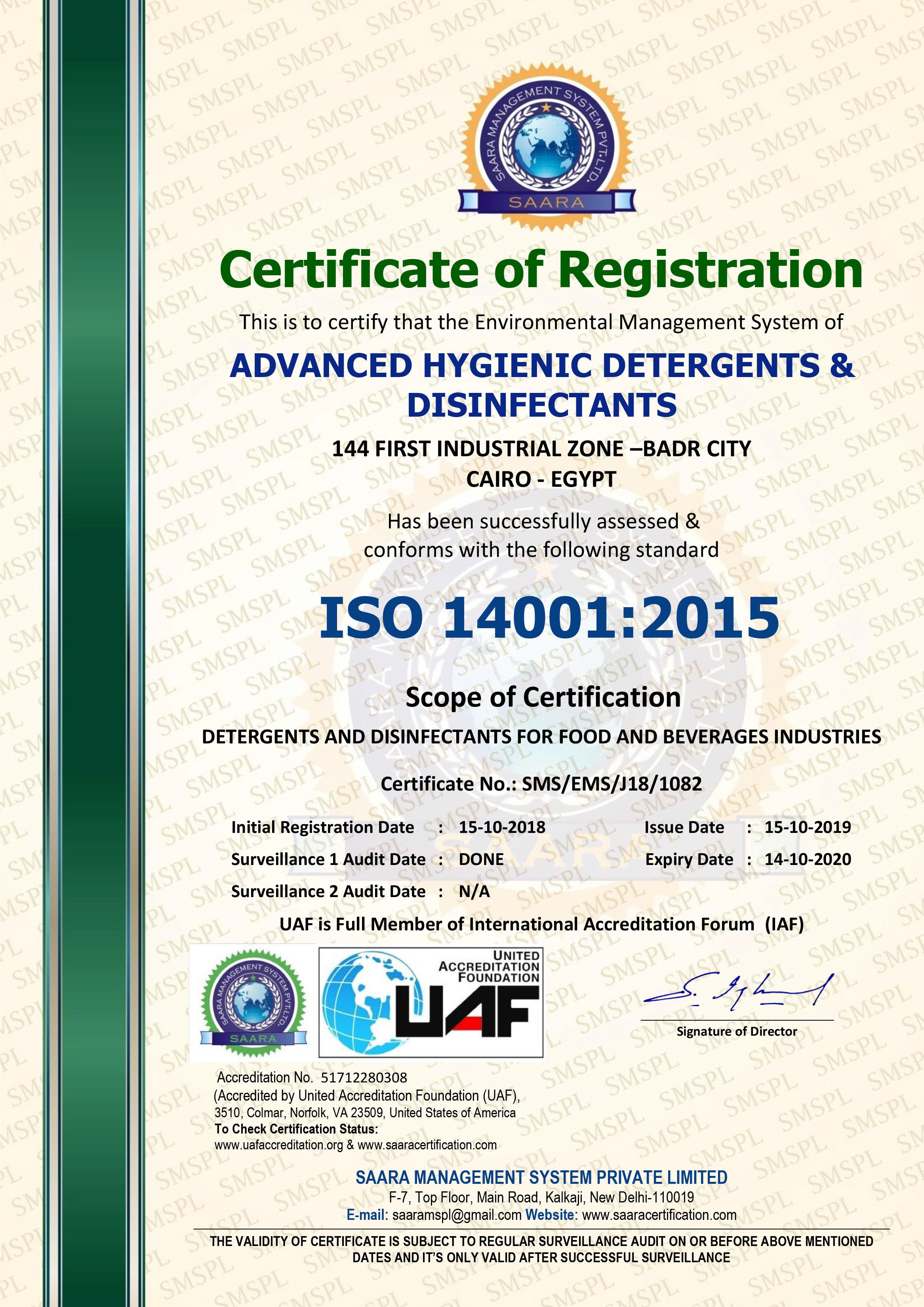The height and width of the screenshot is (1307, 924).
Task: Select the 'DETERGENTS AND DISINFECTANTS FOR FOOD AND BEVERAGES INDUSTRIES' scope line
Action: point(541,737)
